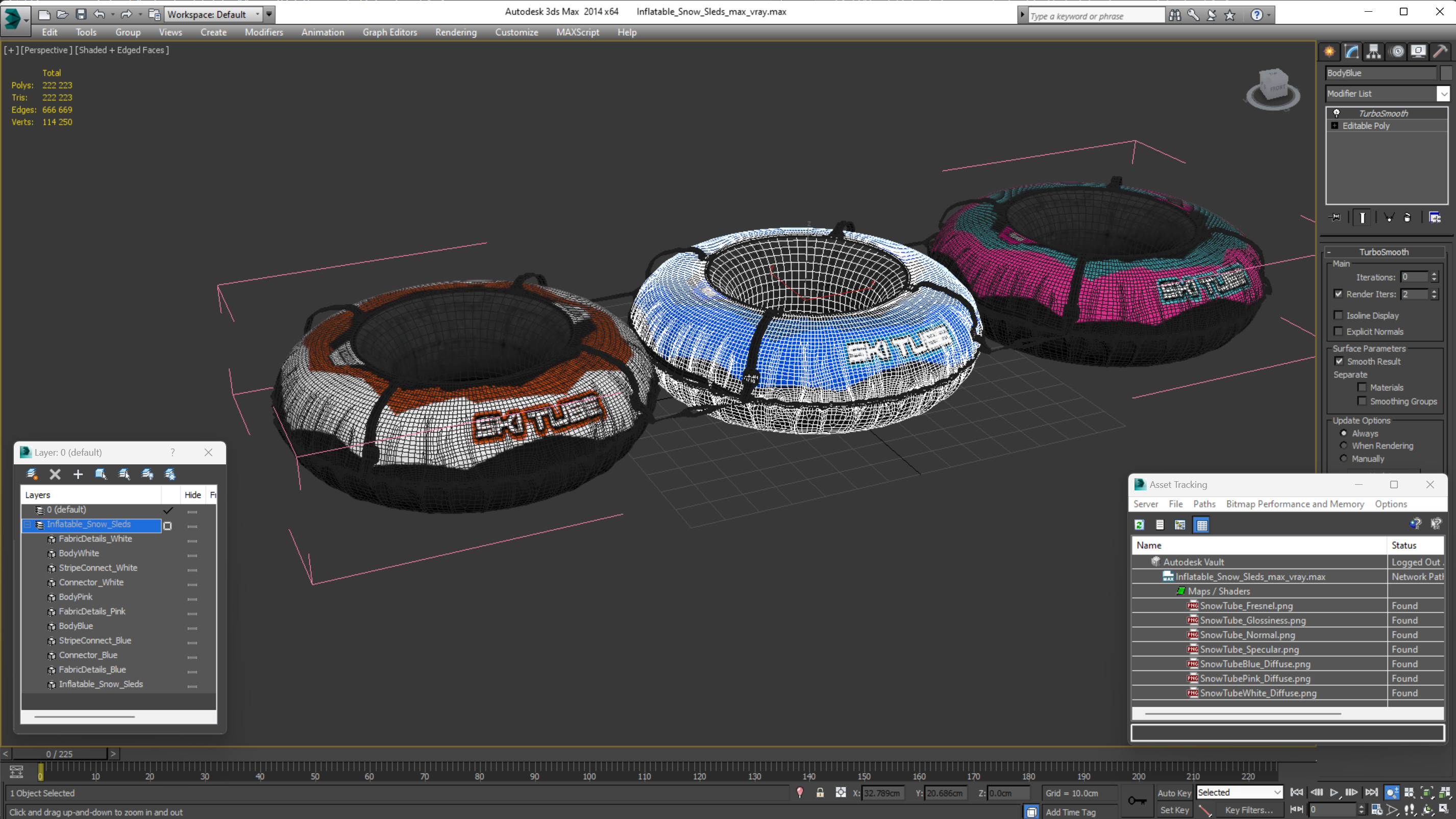The height and width of the screenshot is (819, 1456).
Task: Open the Quick Access toolbar customize arrow
Action: pos(269,14)
